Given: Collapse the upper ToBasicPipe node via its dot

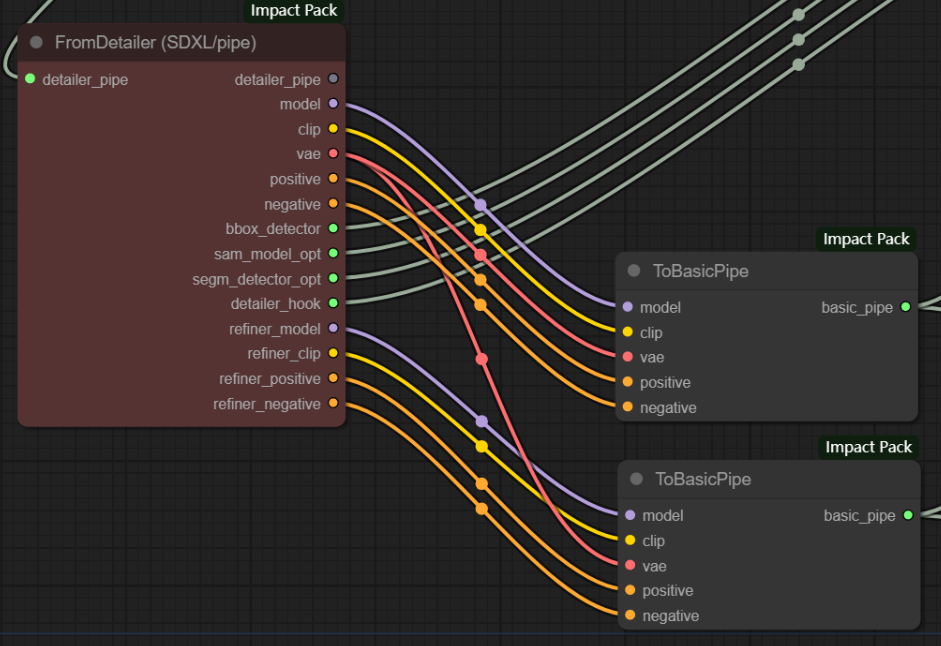Looking at the screenshot, I should point(634,271).
